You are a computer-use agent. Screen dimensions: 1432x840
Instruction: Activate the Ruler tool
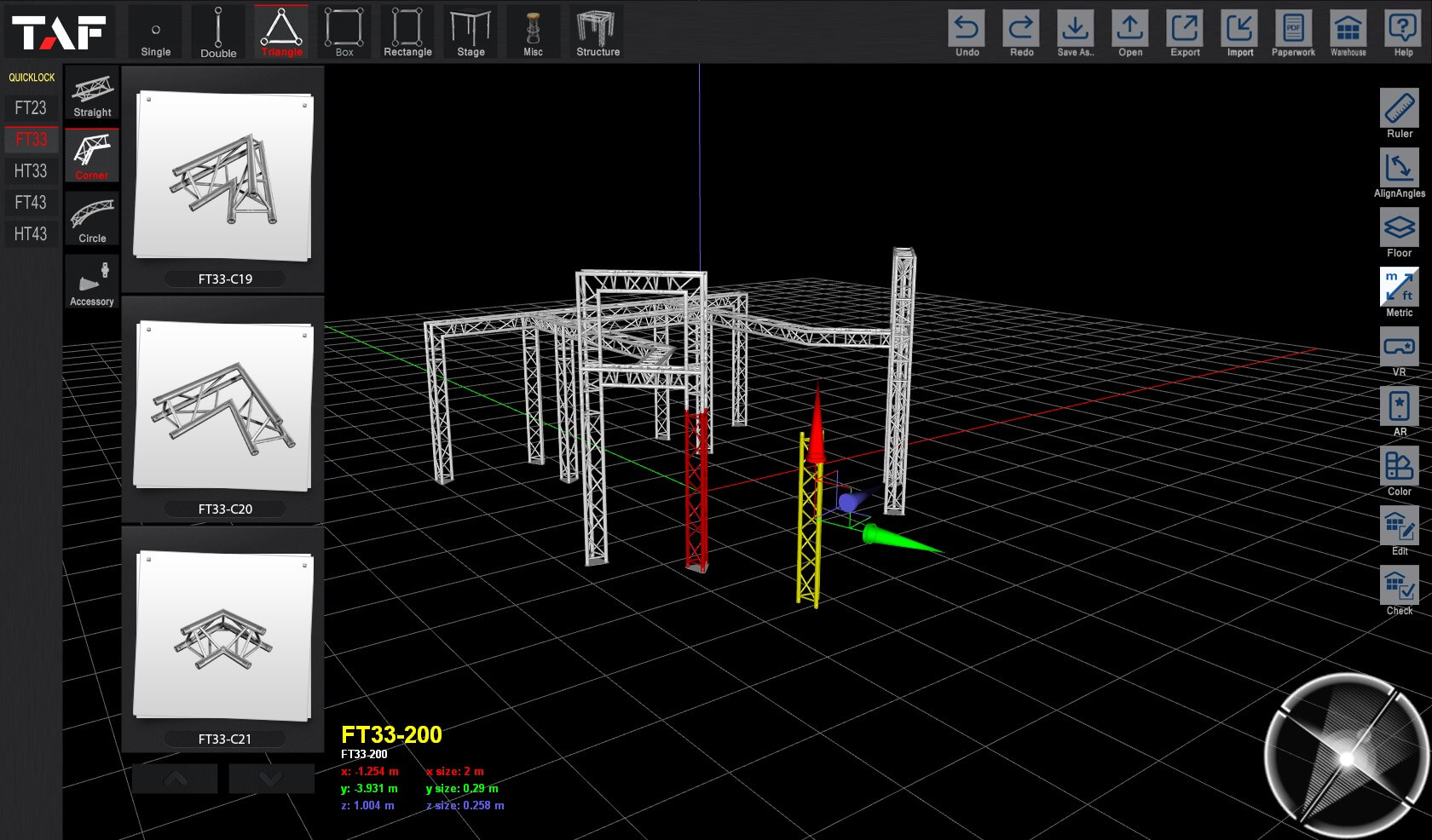1400,113
